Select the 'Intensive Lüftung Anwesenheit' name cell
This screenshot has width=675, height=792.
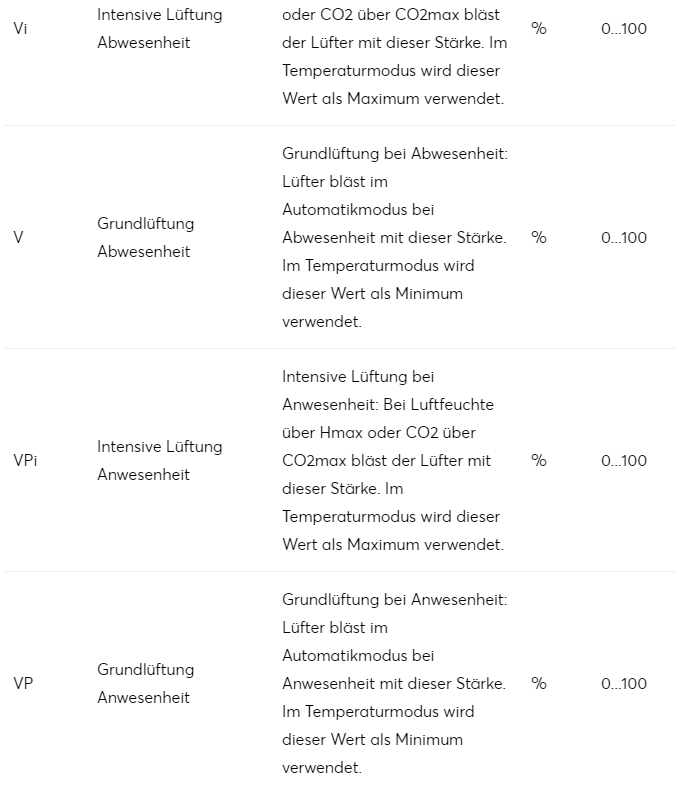pos(159,461)
